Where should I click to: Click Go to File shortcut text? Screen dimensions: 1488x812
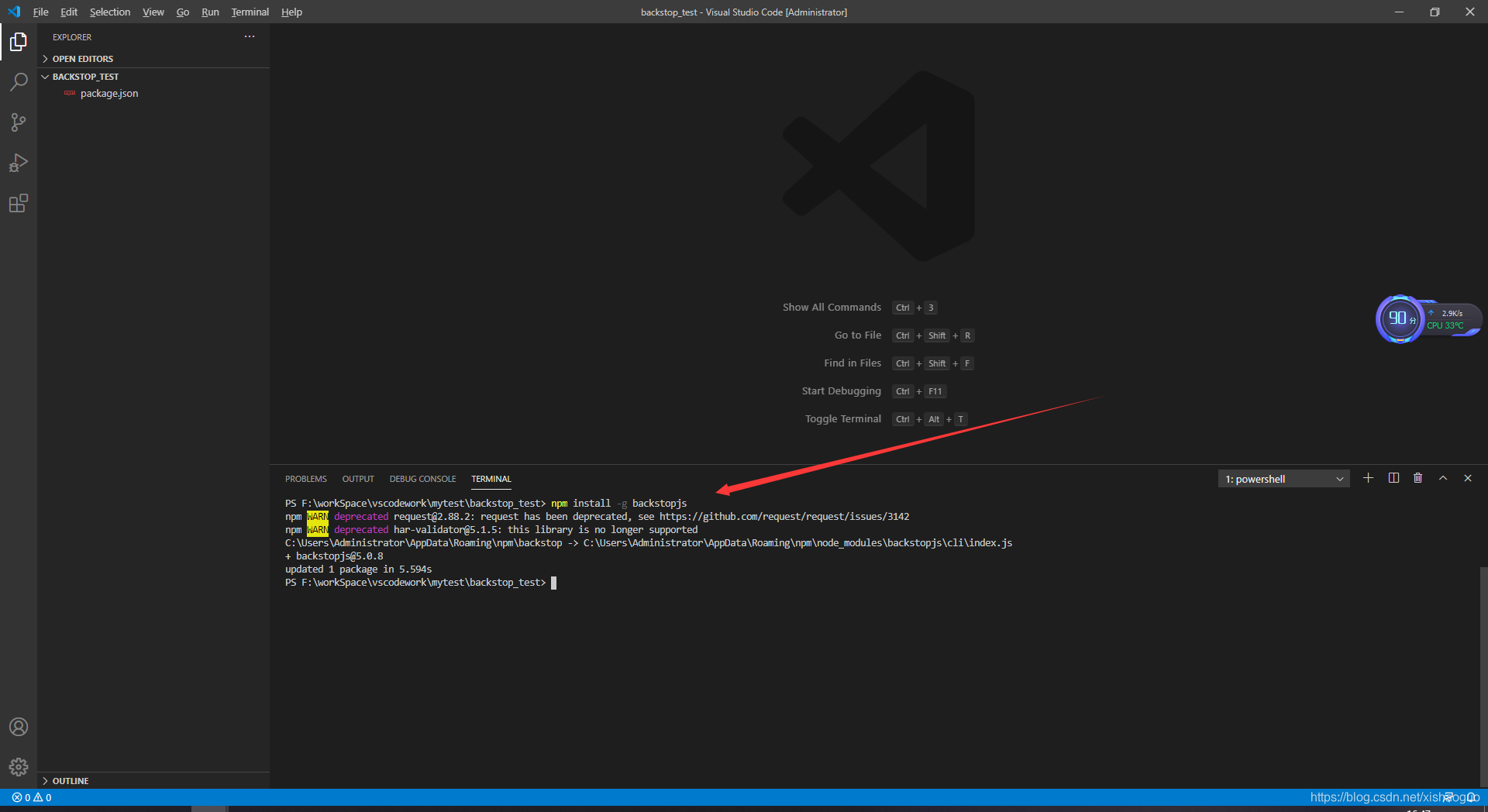(x=858, y=335)
